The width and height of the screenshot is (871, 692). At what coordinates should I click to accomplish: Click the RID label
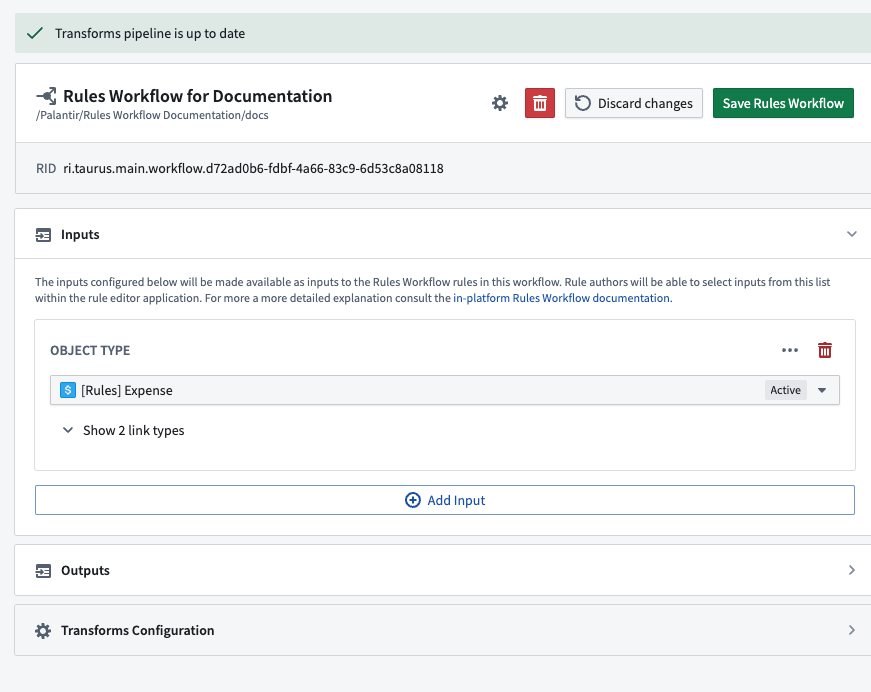click(46, 168)
